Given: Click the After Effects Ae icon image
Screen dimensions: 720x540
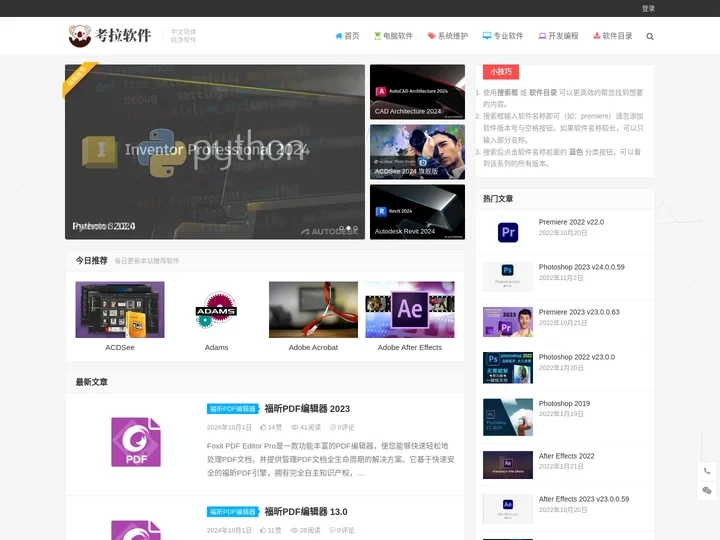Looking at the screenshot, I should click(410, 309).
